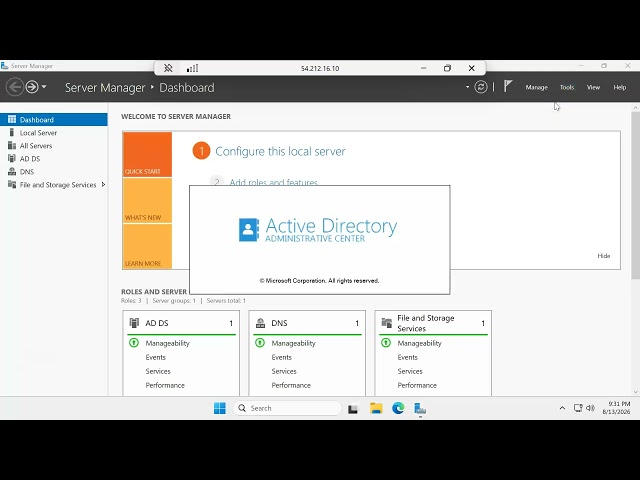Image resolution: width=640 pixels, height=480 pixels.
Task: Open the Windows Start menu
Action: click(x=220, y=408)
